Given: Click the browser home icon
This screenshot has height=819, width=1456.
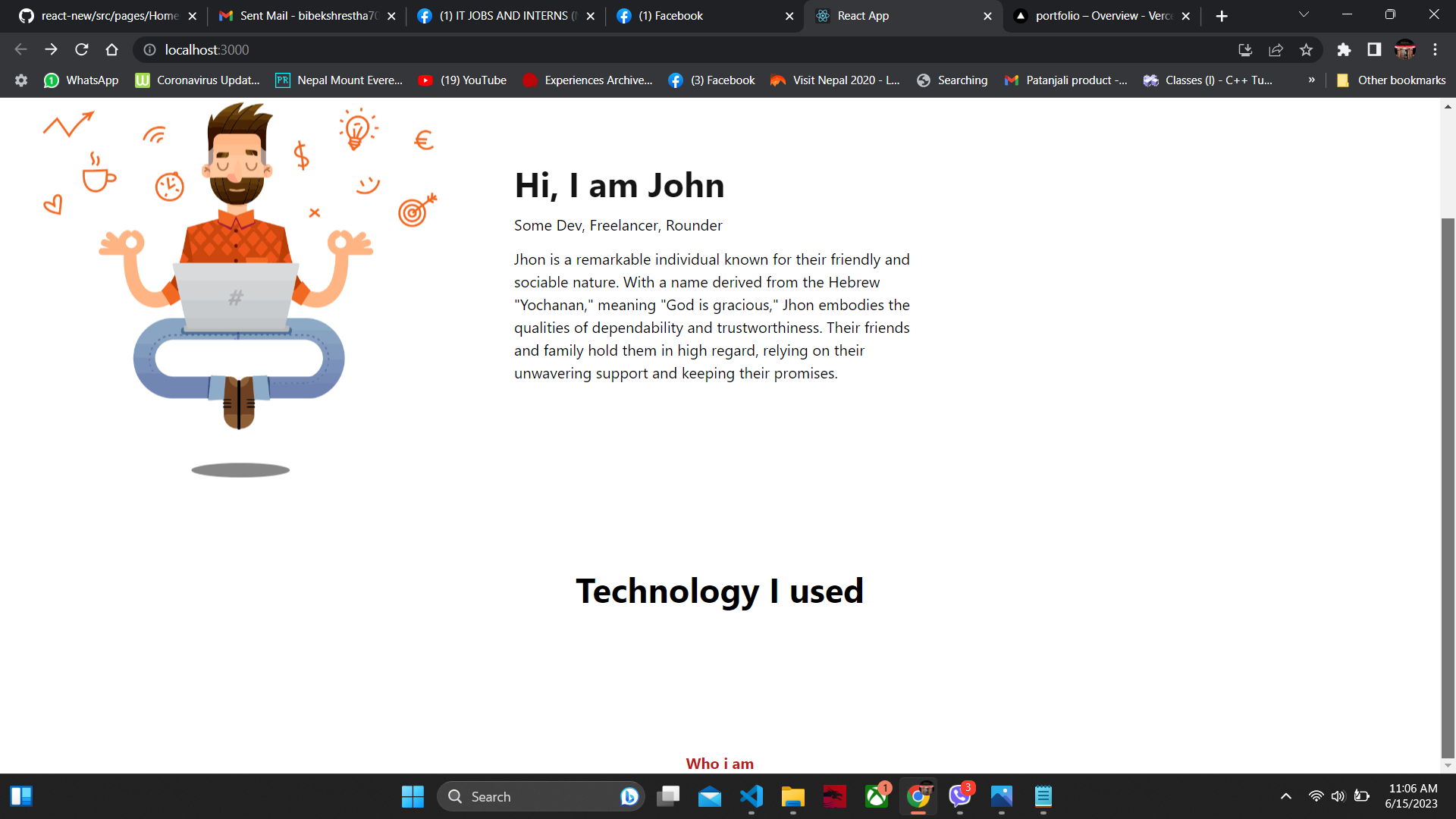Looking at the screenshot, I should coord(112,50).
